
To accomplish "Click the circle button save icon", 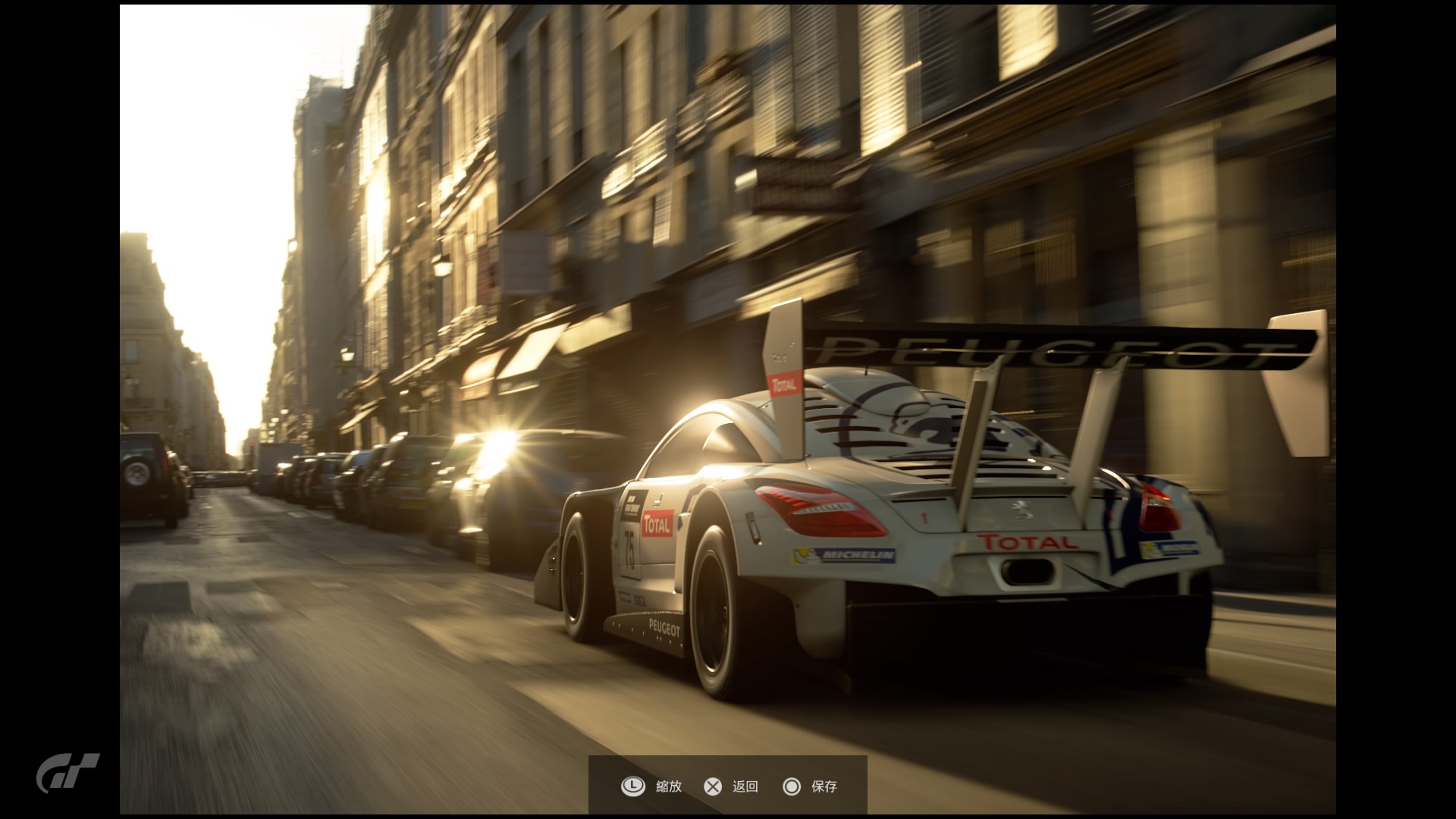I will point(792,786).
